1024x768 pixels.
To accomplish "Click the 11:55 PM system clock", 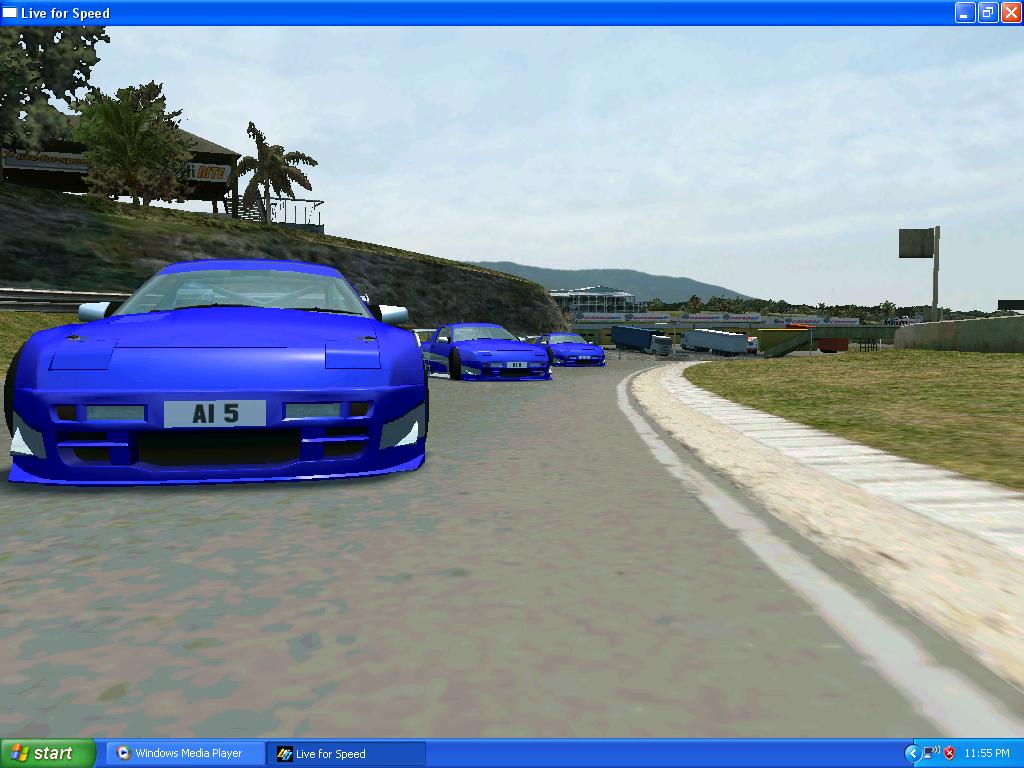I will [x=987, y=754].
